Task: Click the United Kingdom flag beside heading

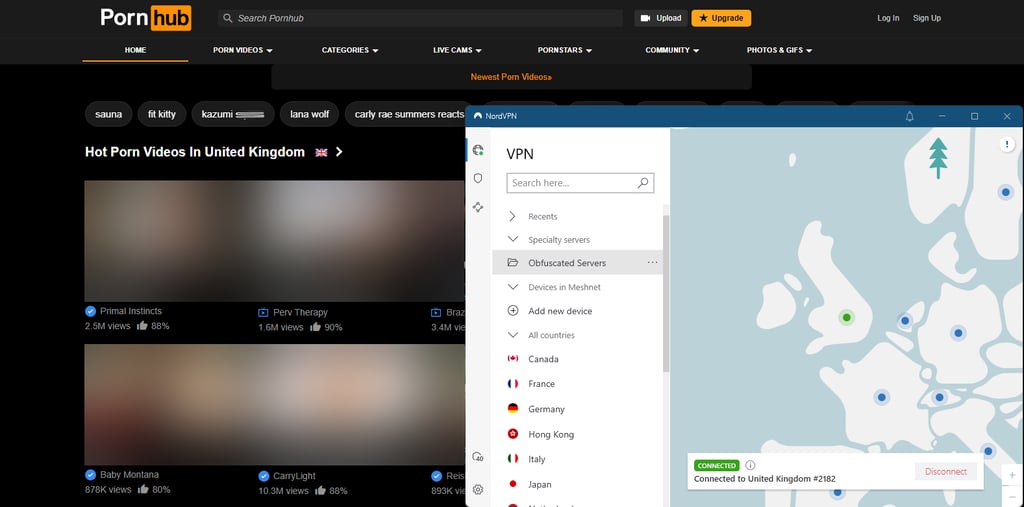Action: [321, 152]
